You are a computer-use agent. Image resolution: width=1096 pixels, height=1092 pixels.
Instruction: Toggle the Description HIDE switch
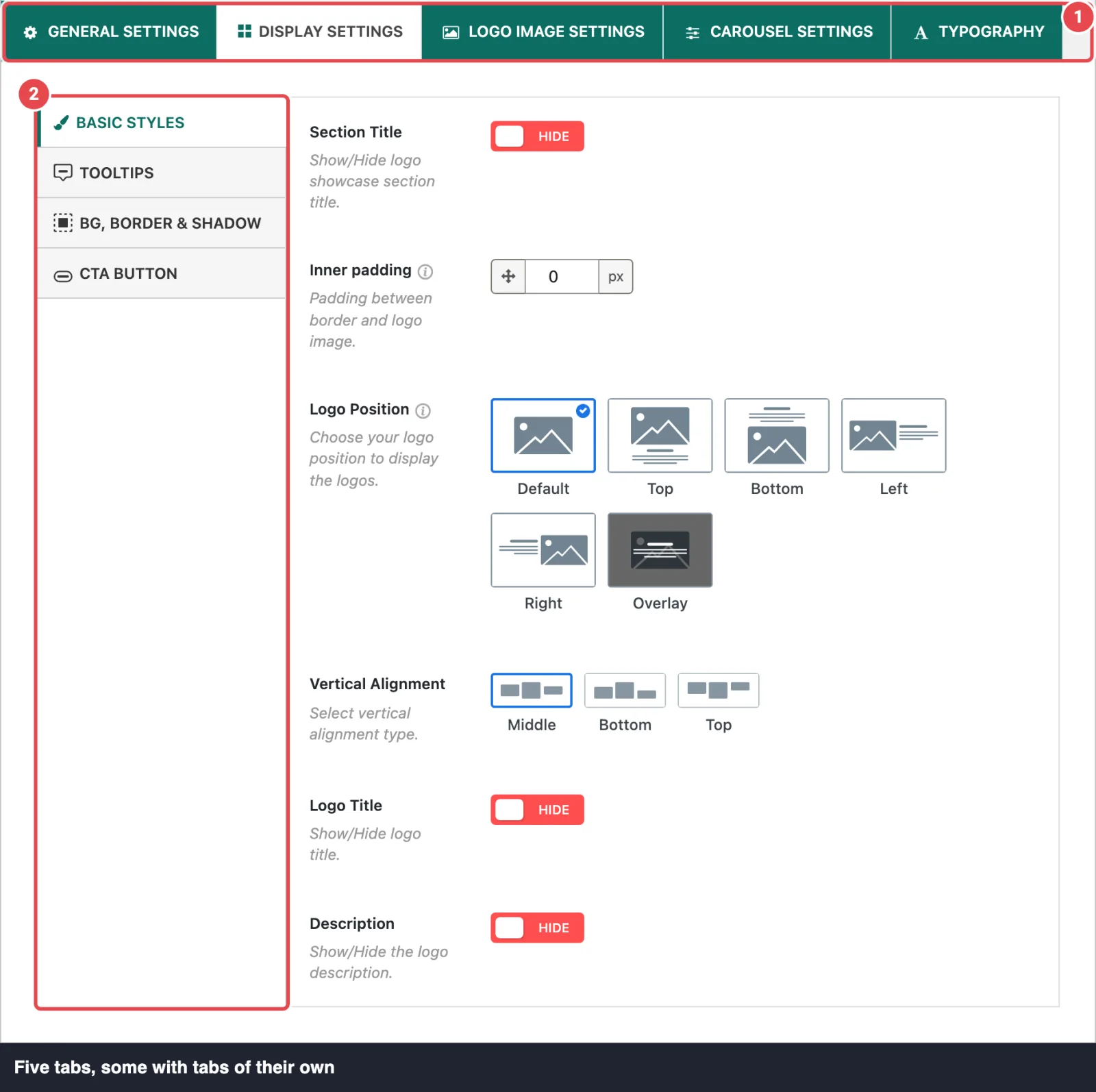537,928
